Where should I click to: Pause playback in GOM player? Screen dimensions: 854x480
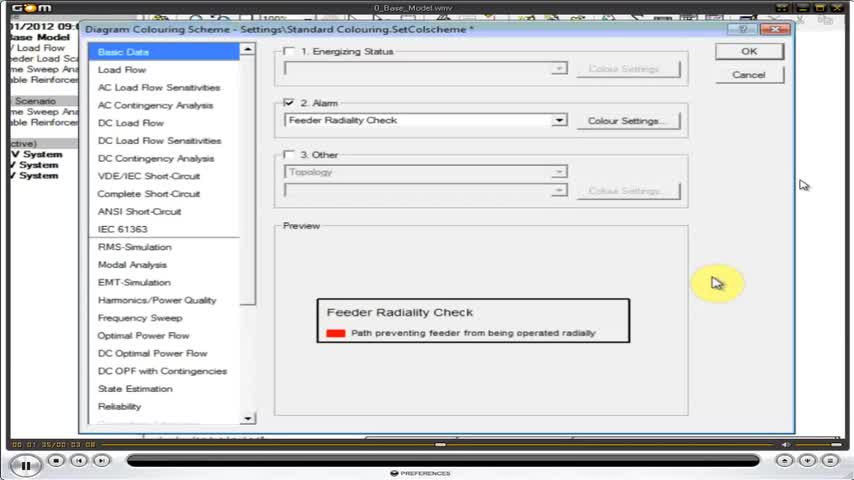pyautogui.click(x=25, y=466)
